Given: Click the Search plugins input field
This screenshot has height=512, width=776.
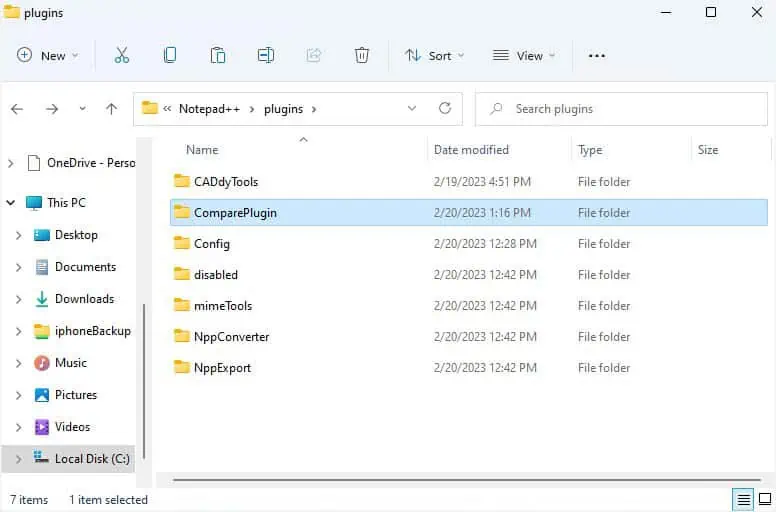Looking at the screenshot, I should coord(621,109).
